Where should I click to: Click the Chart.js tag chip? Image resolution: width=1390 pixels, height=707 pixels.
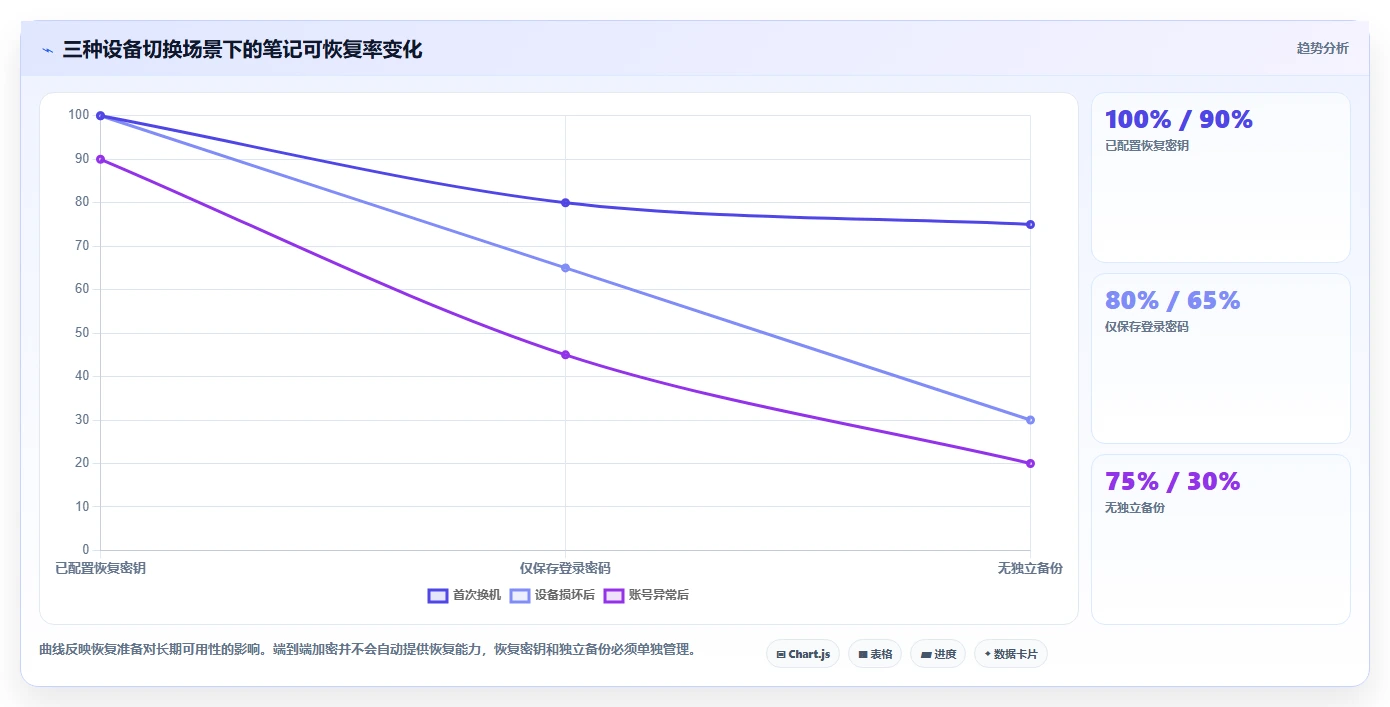pos(803,654)
